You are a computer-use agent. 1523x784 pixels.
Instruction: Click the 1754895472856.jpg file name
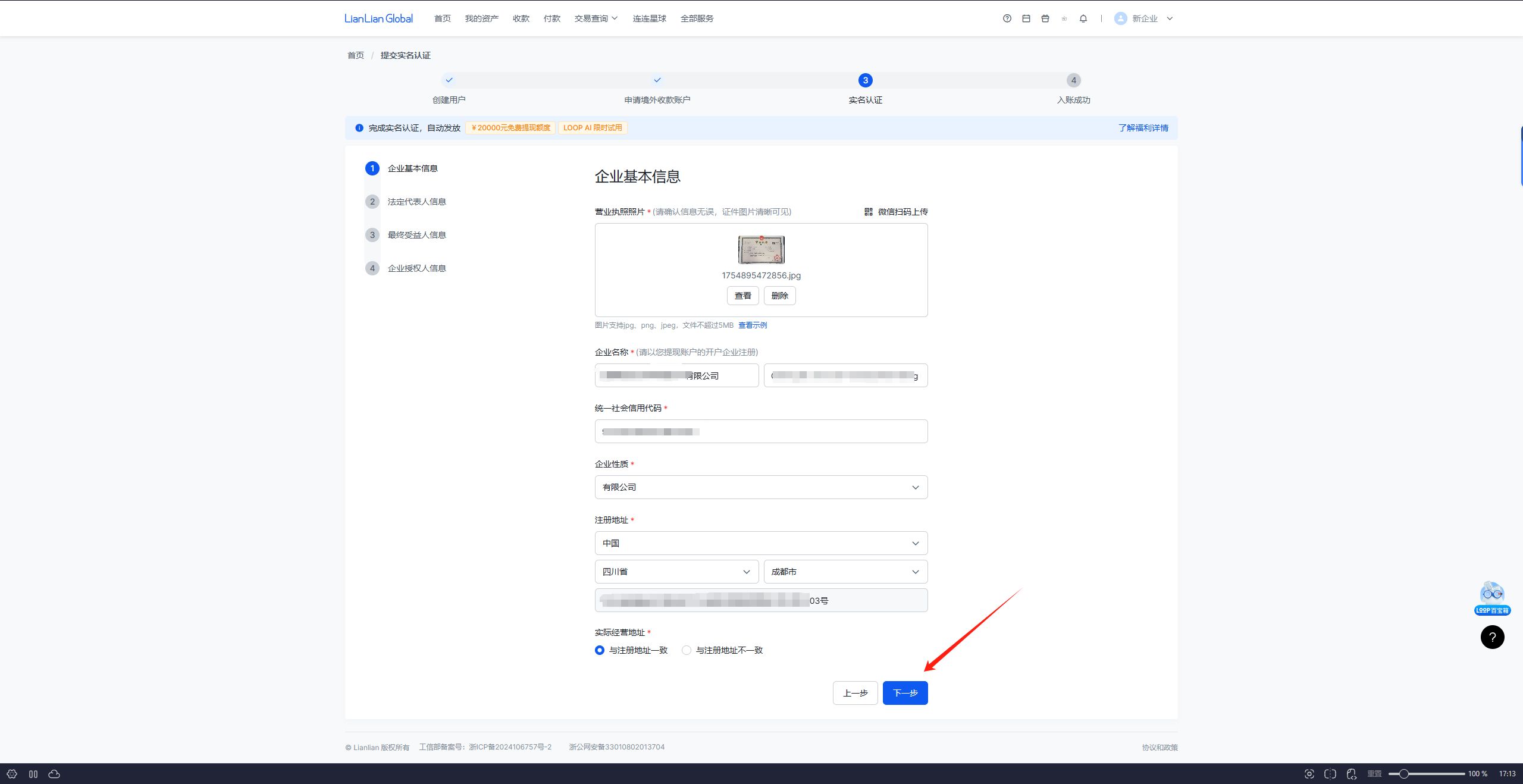[x=761, y=275]
